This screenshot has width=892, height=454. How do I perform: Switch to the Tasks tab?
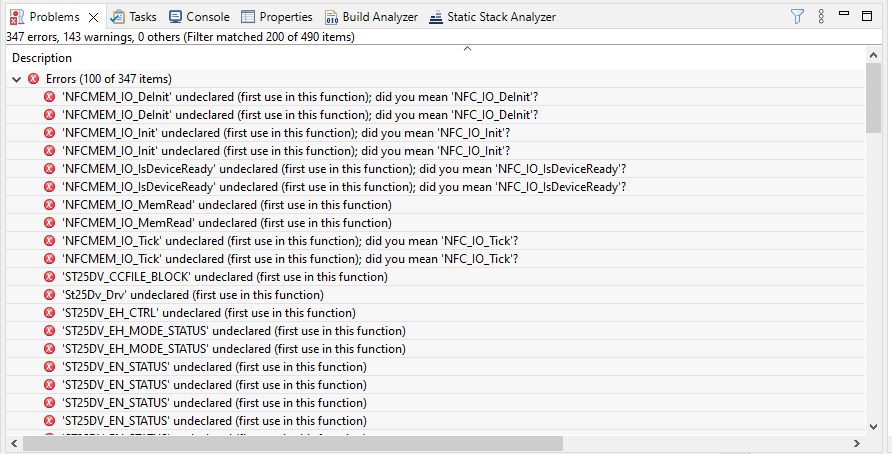(x=133, y=17)
